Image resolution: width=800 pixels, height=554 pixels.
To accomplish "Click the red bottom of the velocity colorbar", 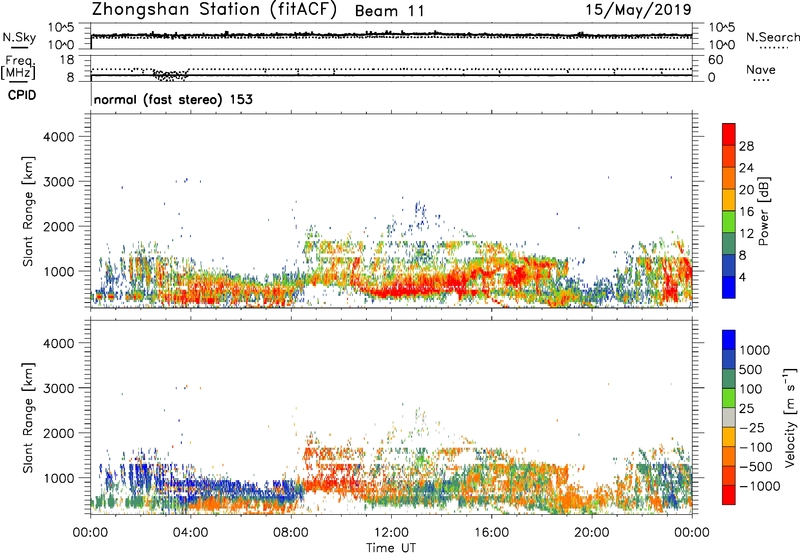I will [729, 495].
